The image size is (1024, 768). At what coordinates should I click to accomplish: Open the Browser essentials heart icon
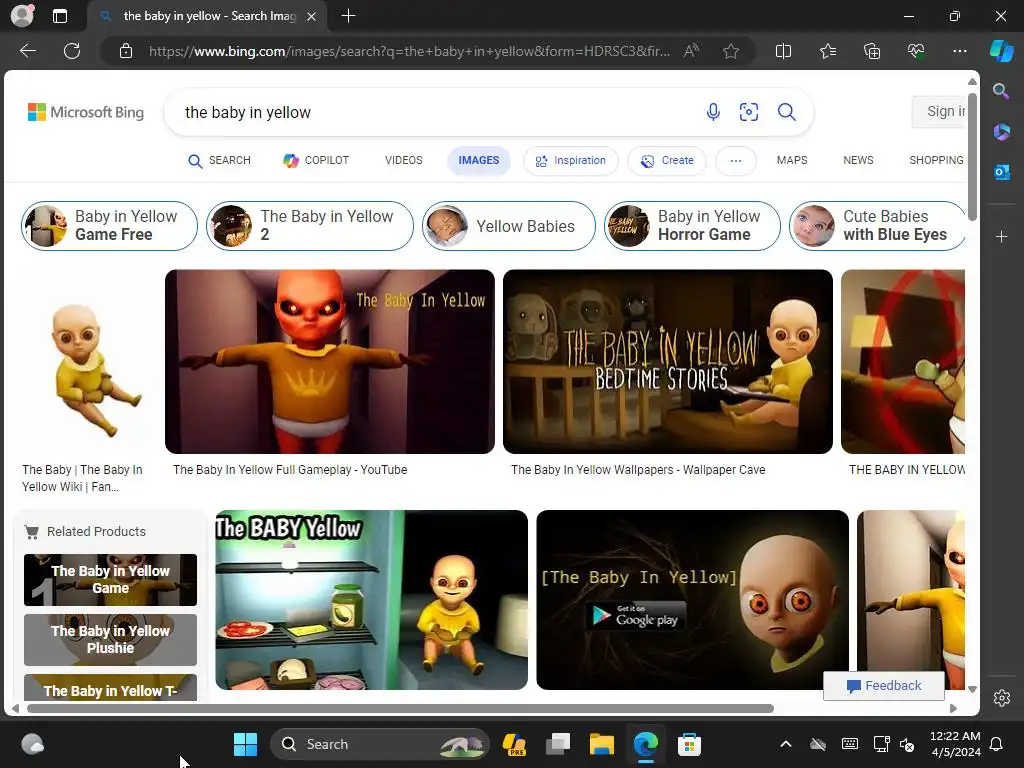(x=916, y=51)
